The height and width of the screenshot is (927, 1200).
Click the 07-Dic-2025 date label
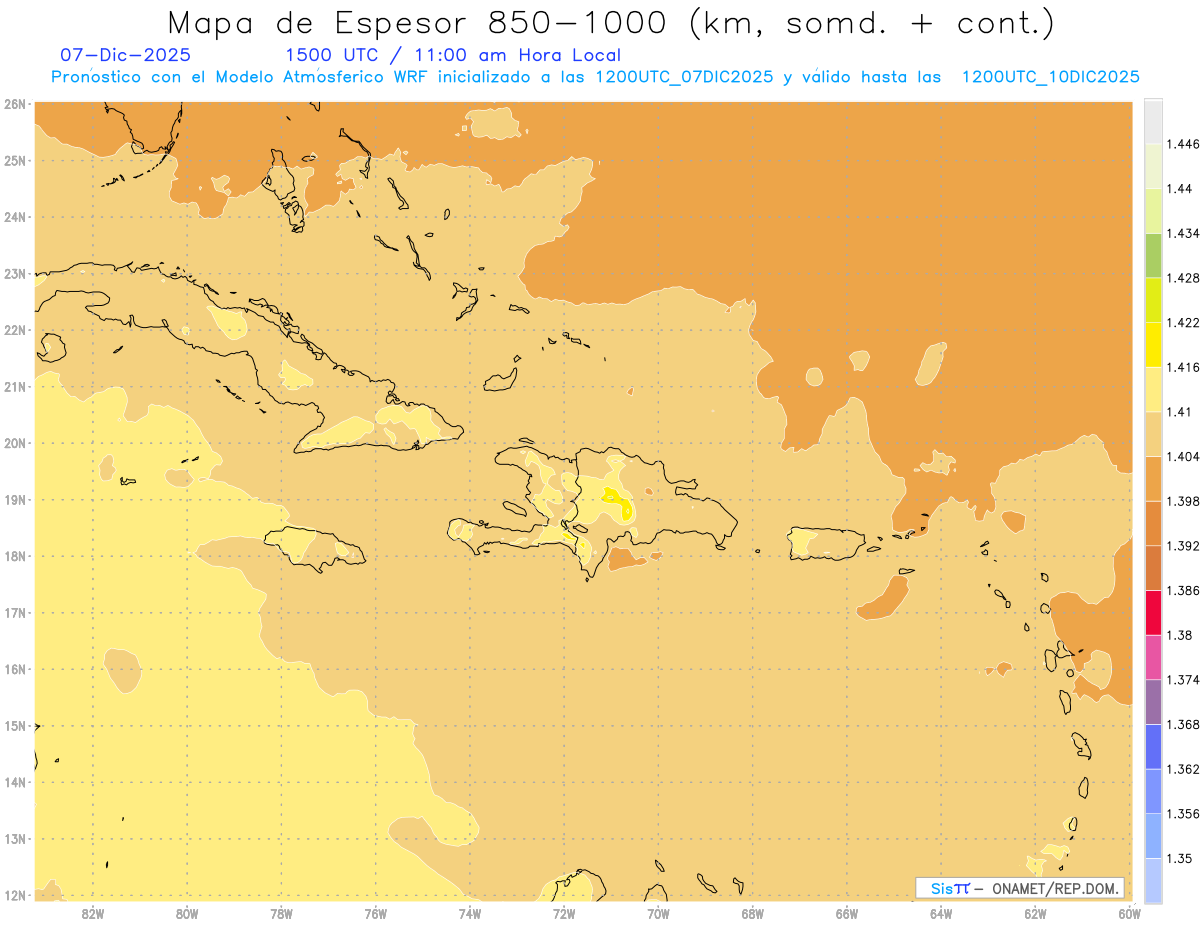tap(126, 55)
